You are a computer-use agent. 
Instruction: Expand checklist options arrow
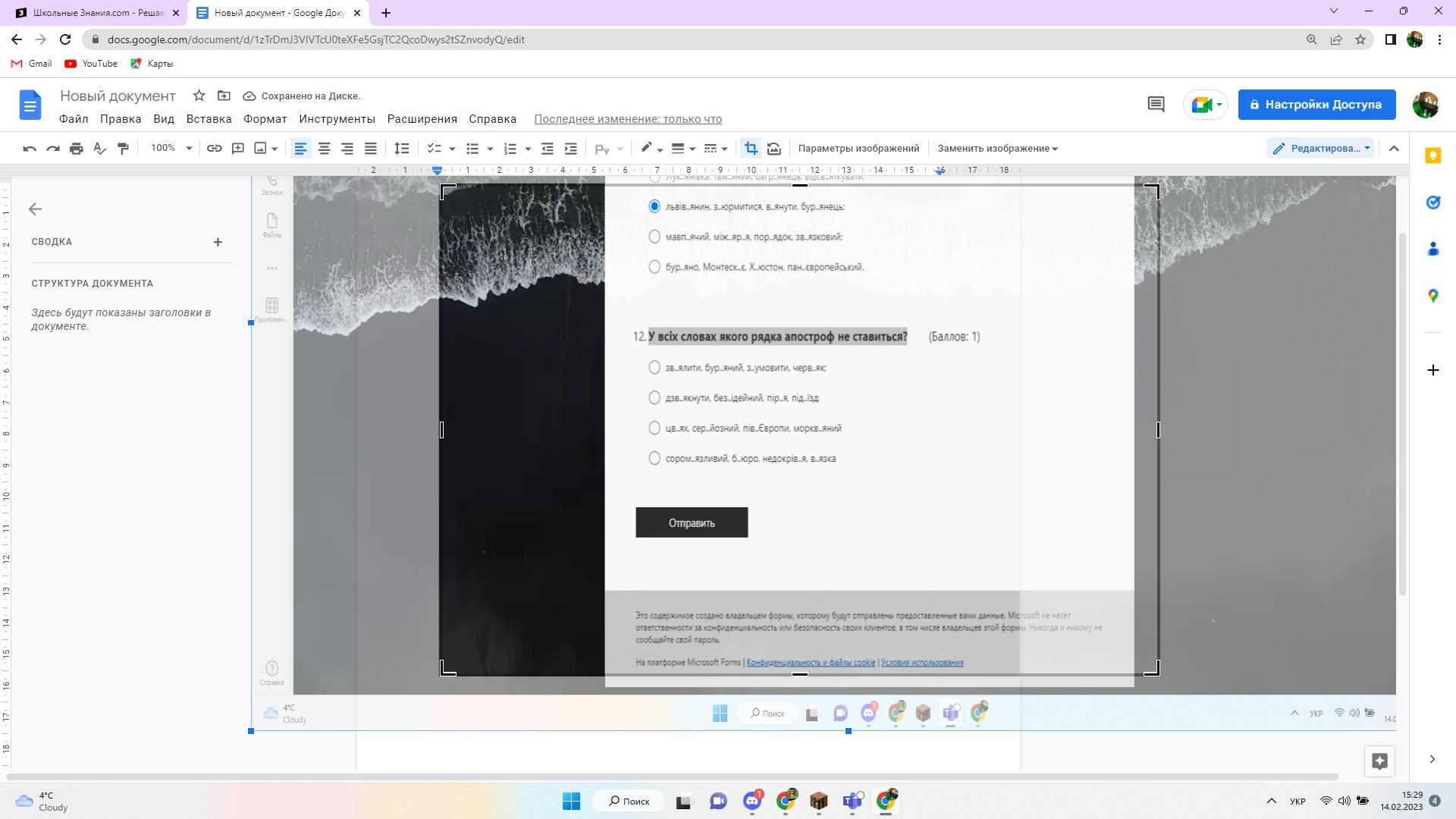point(452,149)
